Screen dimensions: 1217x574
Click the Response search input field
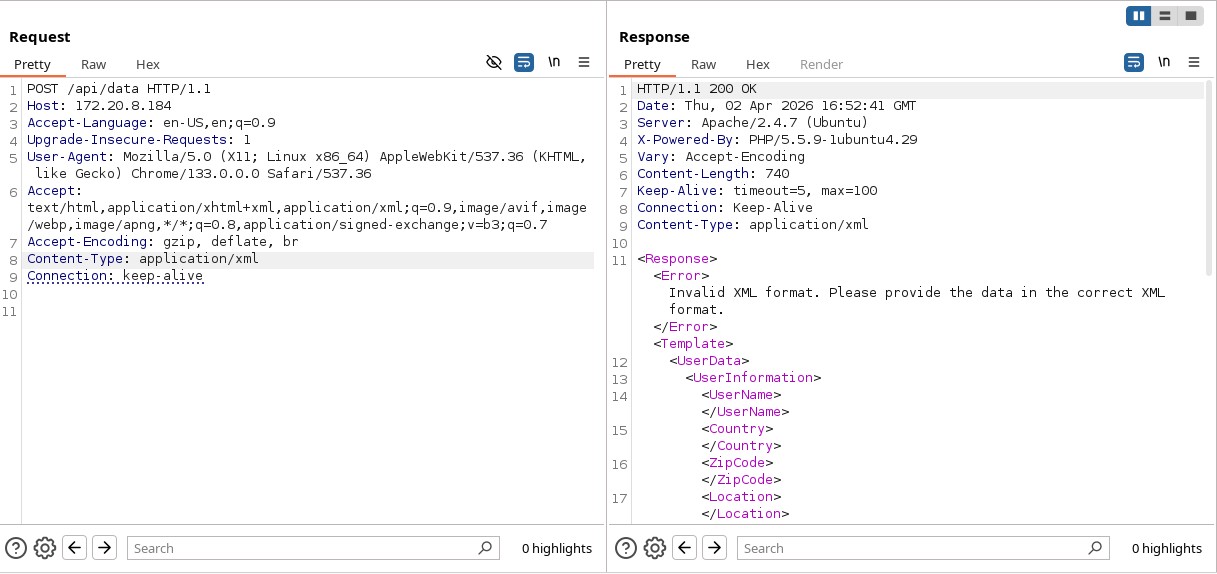(x=910, y=548)
